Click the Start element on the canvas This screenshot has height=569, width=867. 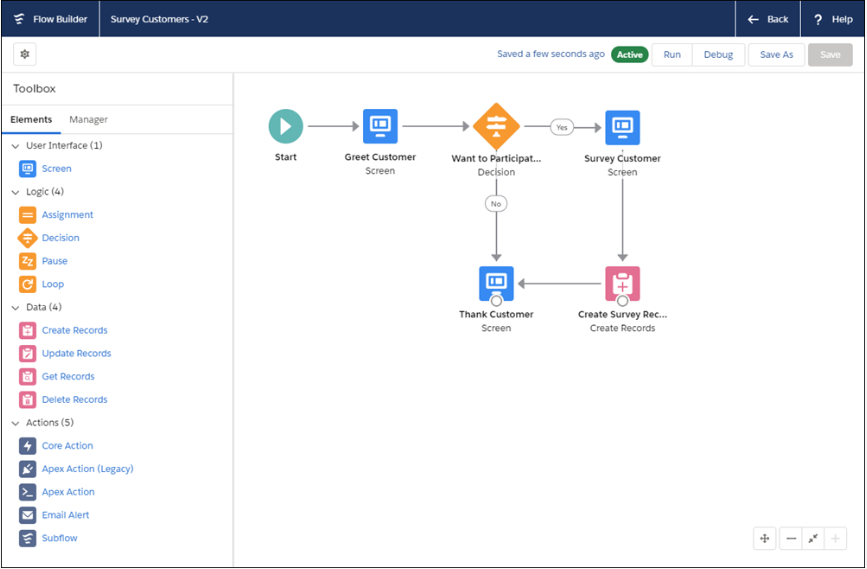285,127
